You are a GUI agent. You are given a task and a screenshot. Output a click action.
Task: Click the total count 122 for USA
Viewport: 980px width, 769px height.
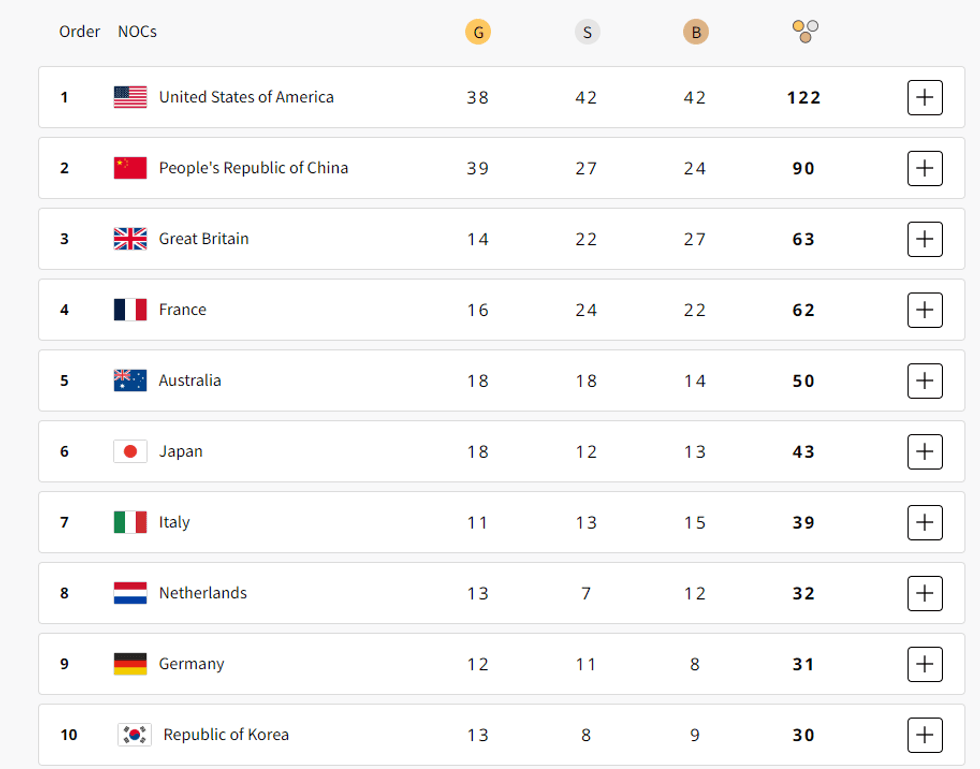pyautogui.click(x=803, y=98)
